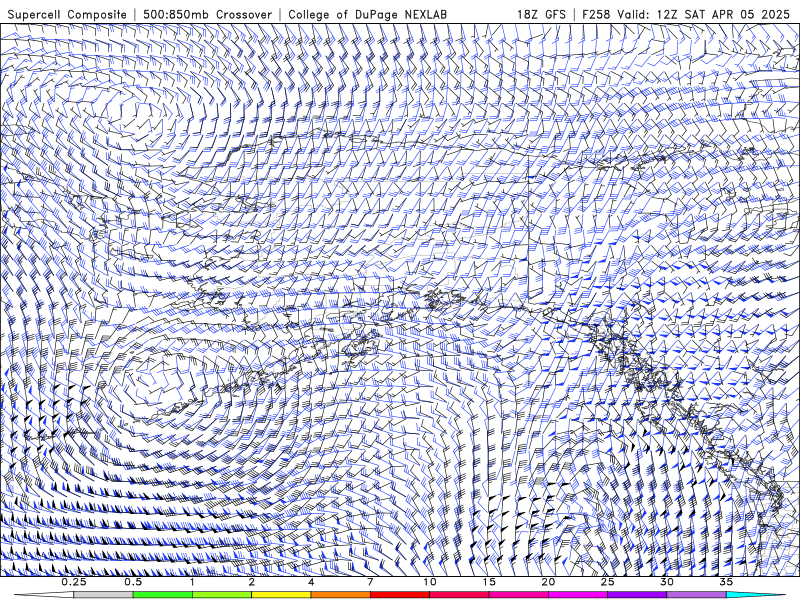Click the bright green colorbar segment
The width and height of the screenshot is (800, 600).
pos(163,595)
